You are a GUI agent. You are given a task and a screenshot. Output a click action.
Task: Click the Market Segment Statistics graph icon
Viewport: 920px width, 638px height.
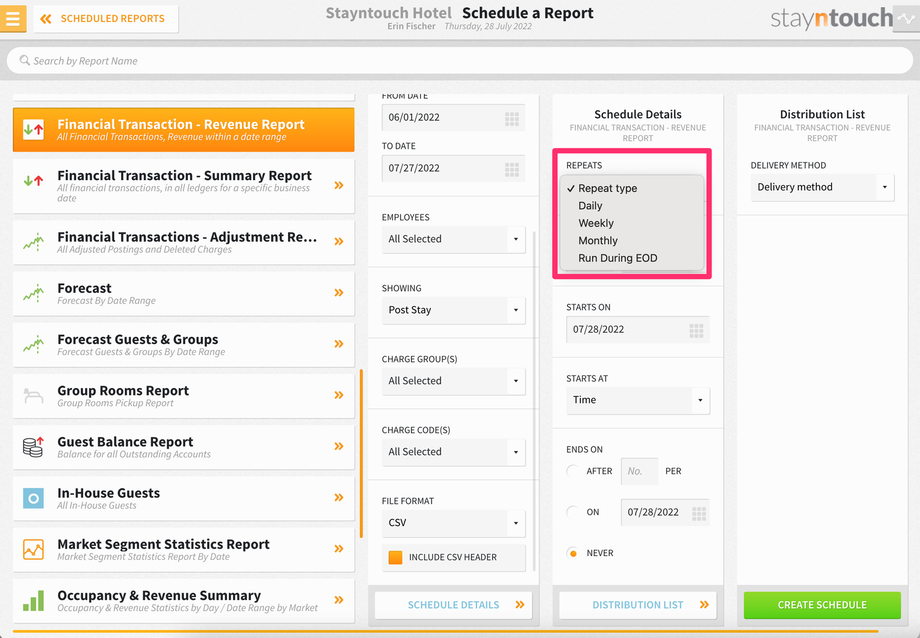pyautogui.click(x=33, y=549)
